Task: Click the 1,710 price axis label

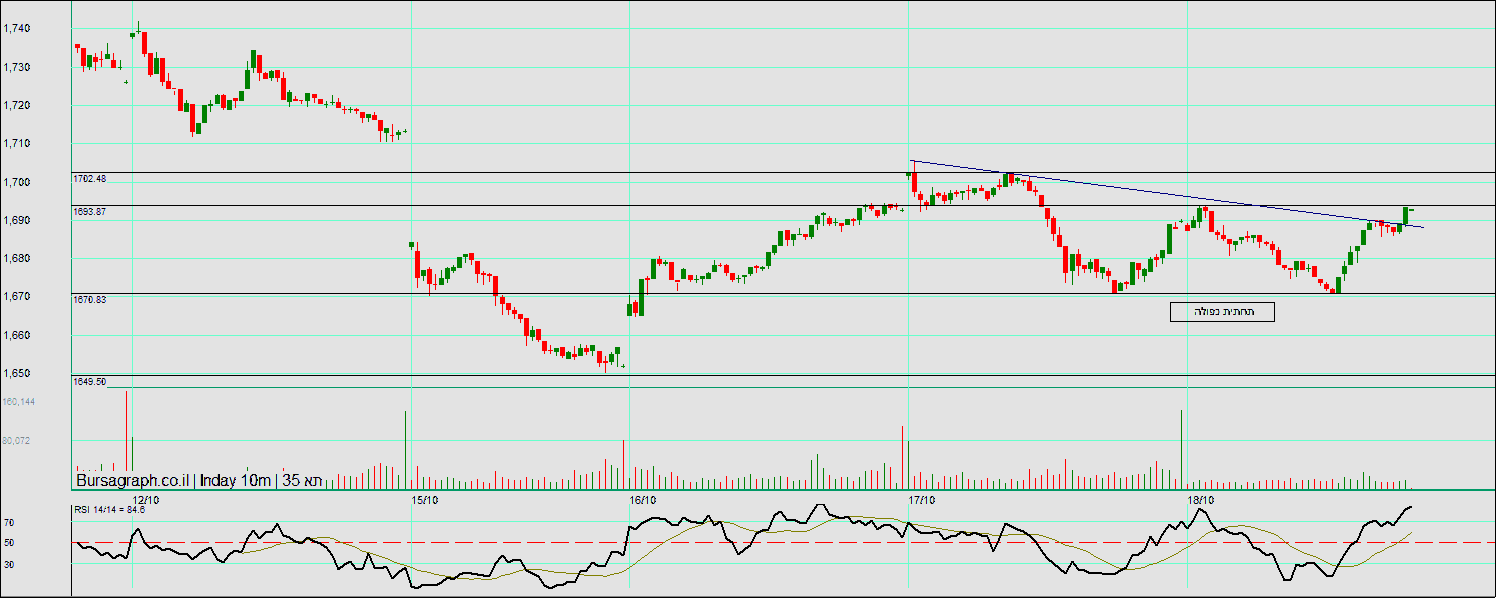Action: 17,144
